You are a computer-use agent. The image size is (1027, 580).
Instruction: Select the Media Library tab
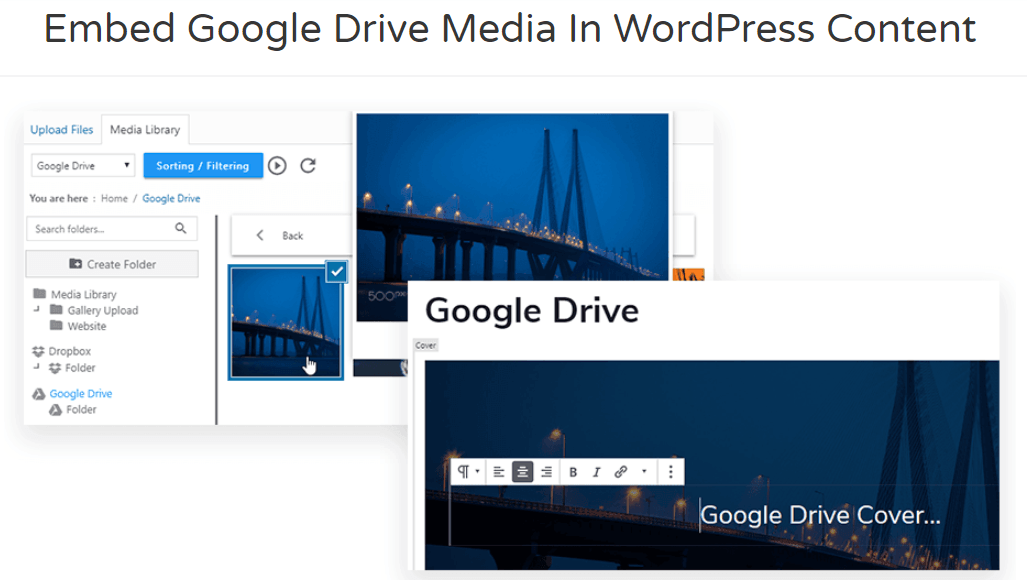point(145,130)
